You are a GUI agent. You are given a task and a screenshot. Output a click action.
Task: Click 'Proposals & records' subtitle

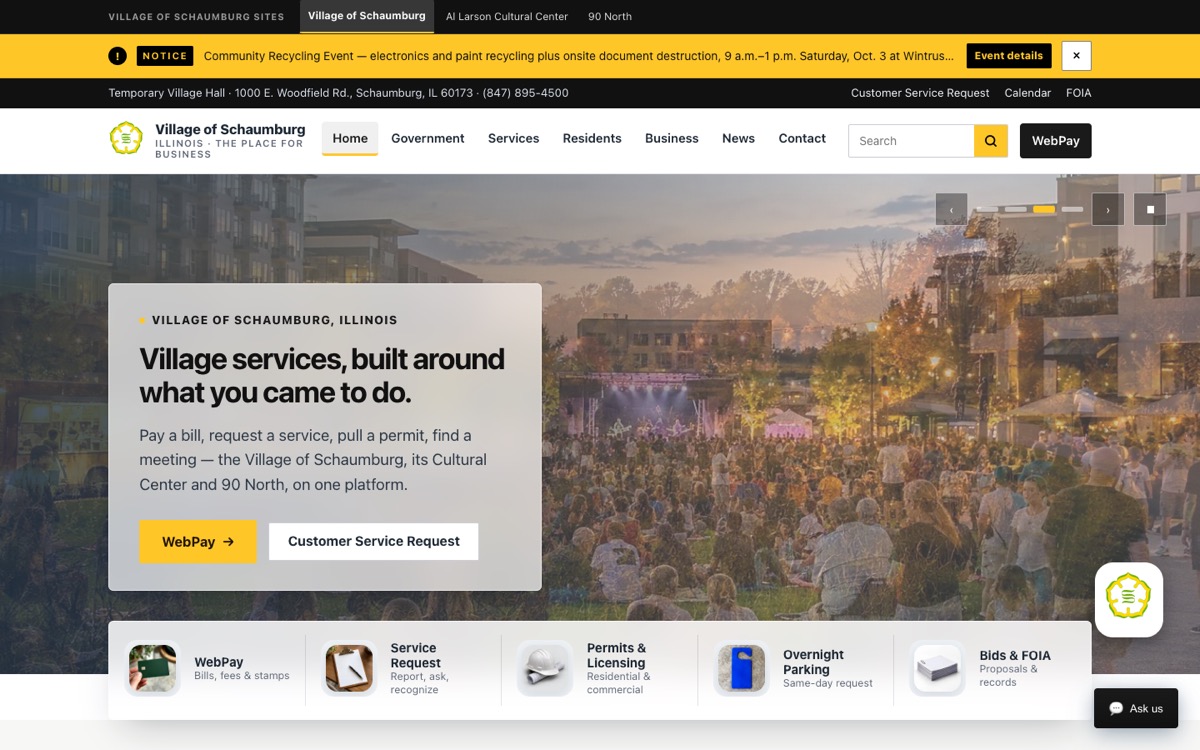[x=1009, y=675]
